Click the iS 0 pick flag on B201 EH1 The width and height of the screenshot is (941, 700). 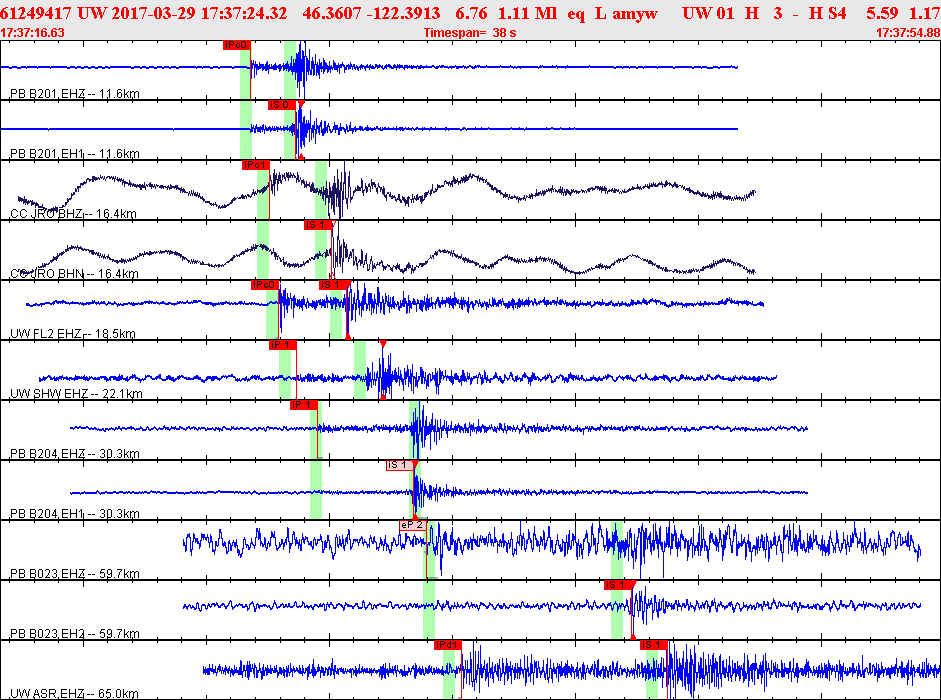(x=281, y=105)
